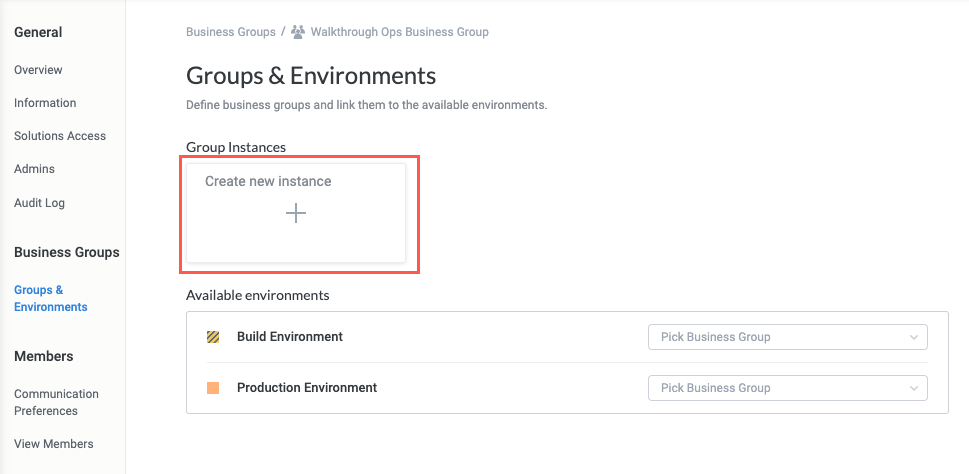Click the Business Groups breadcrumb link
This screenshot has width=969, height=474.
(x=231, y=32)
